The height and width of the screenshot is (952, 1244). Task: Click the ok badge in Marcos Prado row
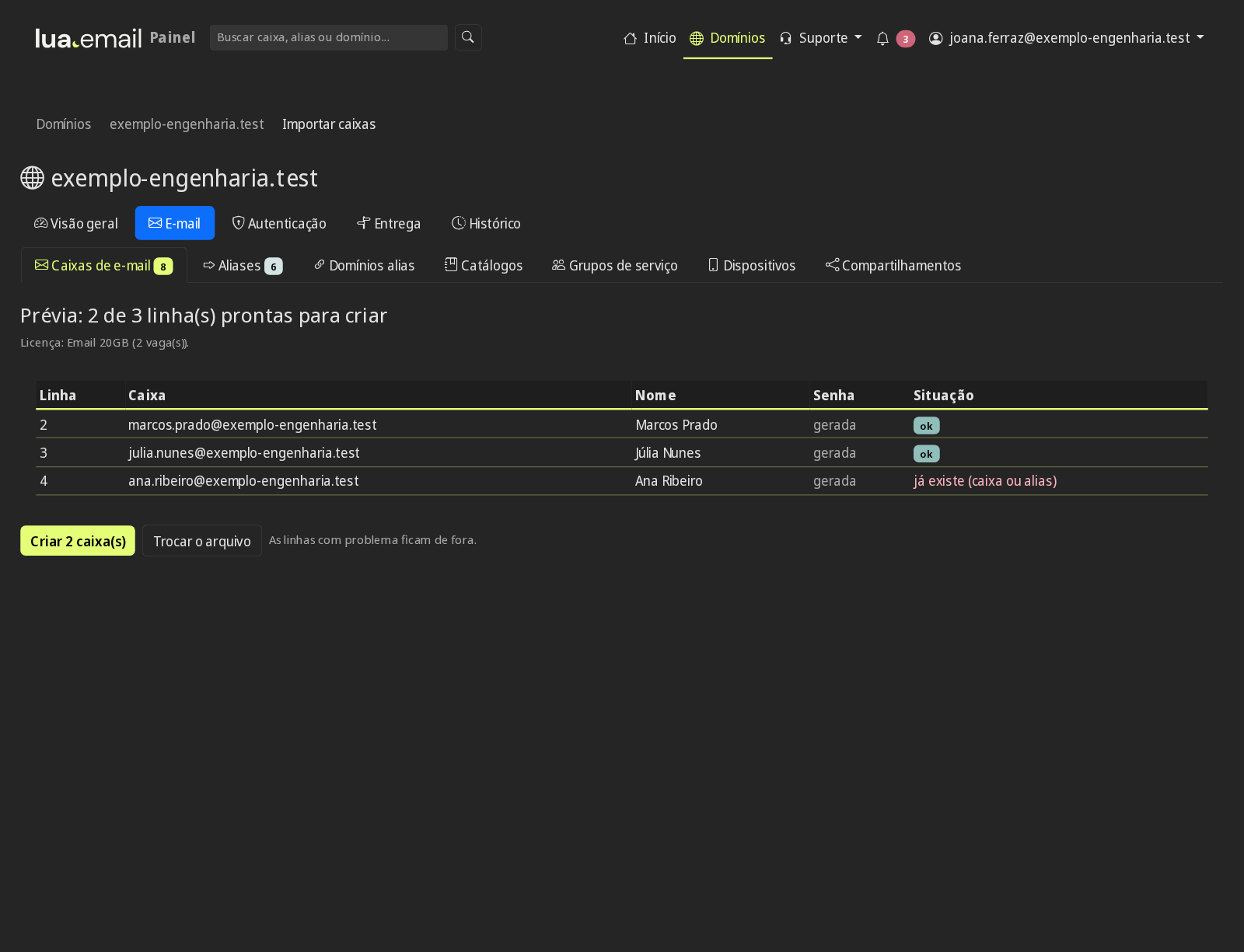pos(926,426)
